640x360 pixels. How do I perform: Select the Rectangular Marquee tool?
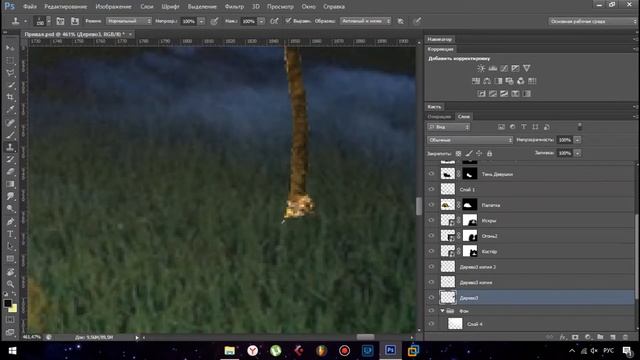tap(10, 60)
